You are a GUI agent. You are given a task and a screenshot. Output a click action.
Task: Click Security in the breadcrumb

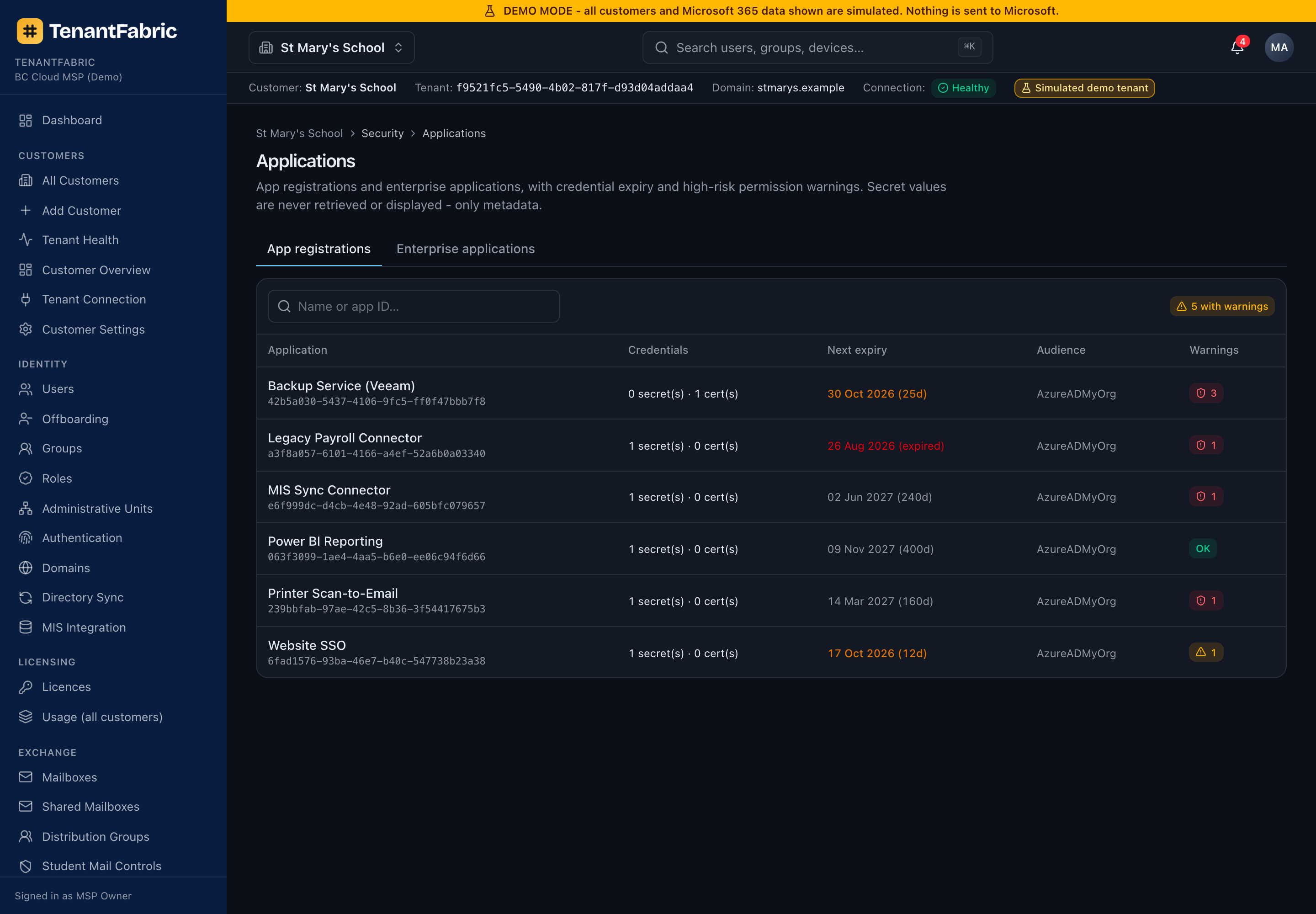point(382,133)
